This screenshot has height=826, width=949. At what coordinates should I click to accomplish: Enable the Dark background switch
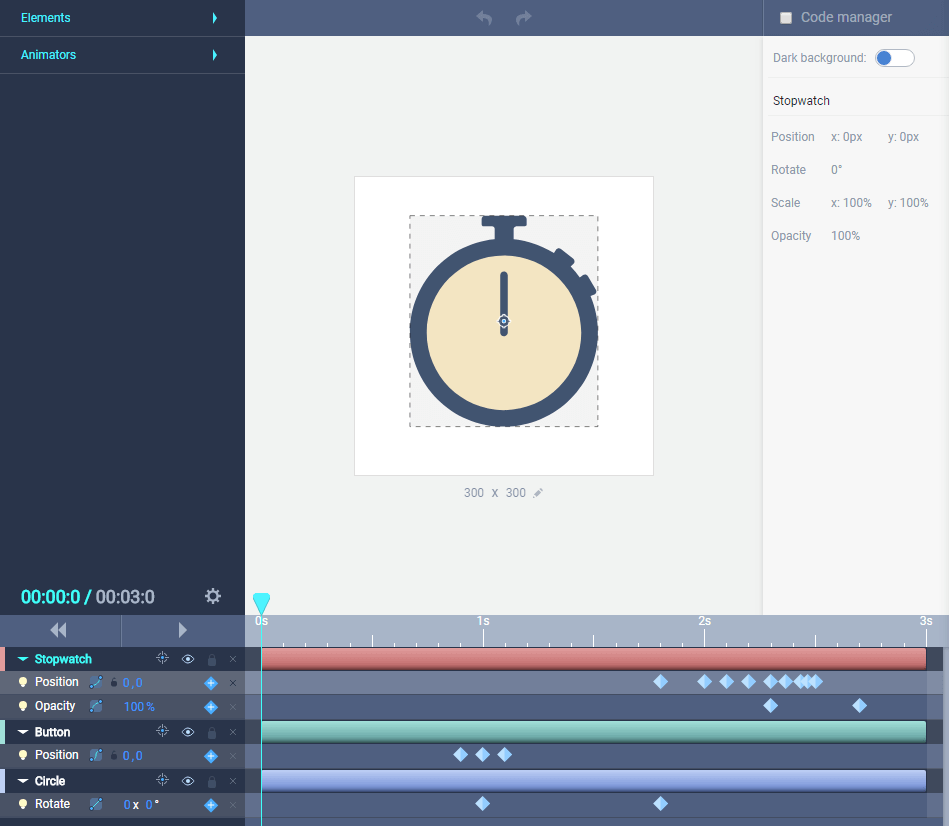894,57
